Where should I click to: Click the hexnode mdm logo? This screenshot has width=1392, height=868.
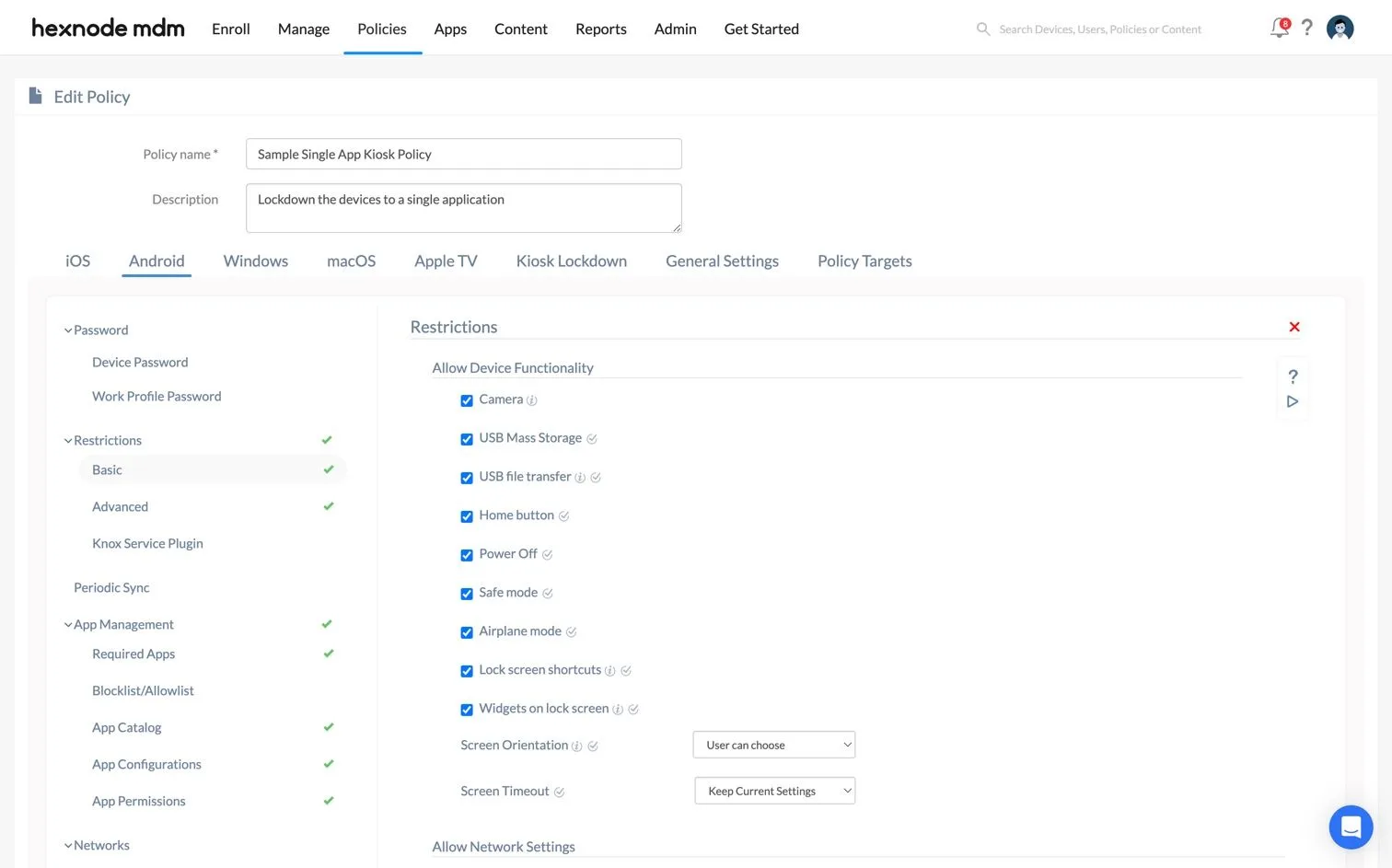[108, 28]
